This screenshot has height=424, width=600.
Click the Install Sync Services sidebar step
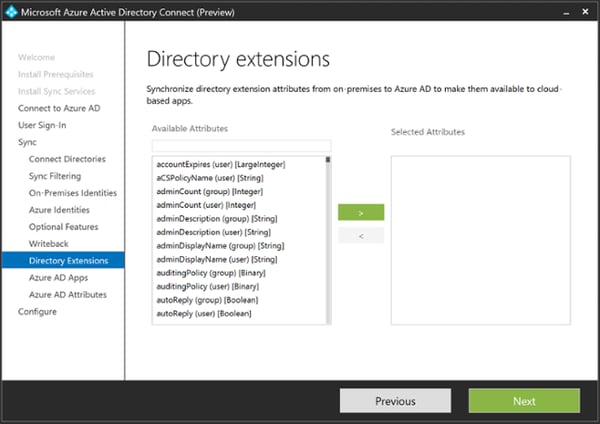pyautogui.click(x=56, y=91)
